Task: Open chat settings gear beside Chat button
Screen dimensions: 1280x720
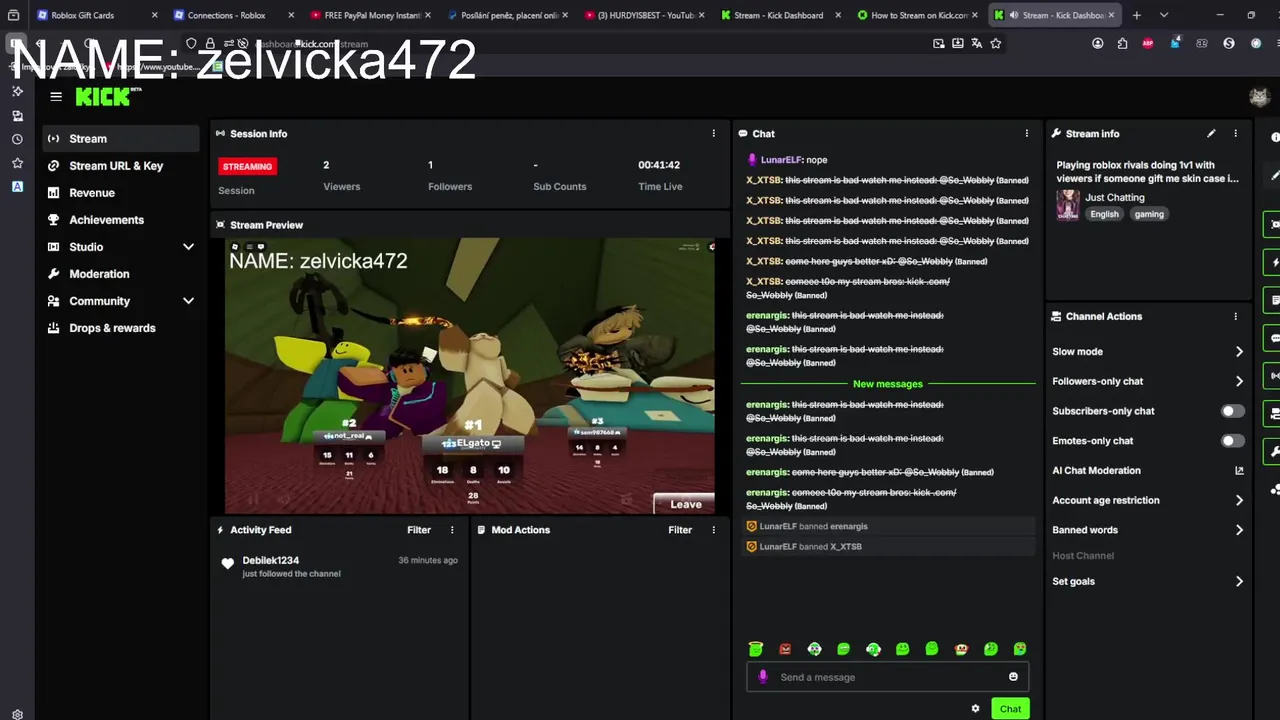Action: tap(975, 709)
